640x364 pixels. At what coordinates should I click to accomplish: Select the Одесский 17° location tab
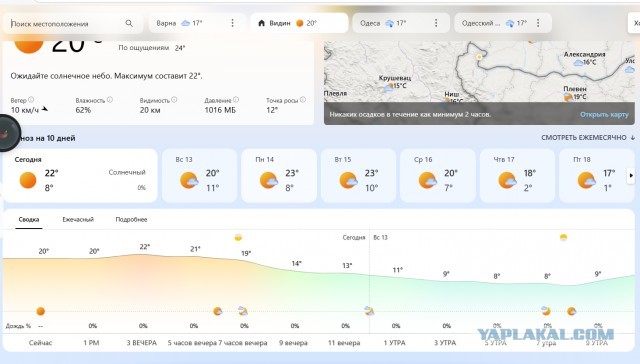pos(503,23)
